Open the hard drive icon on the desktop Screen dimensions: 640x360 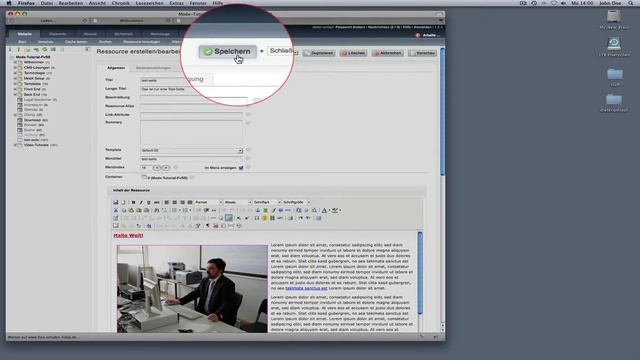[x=614, y=16]
